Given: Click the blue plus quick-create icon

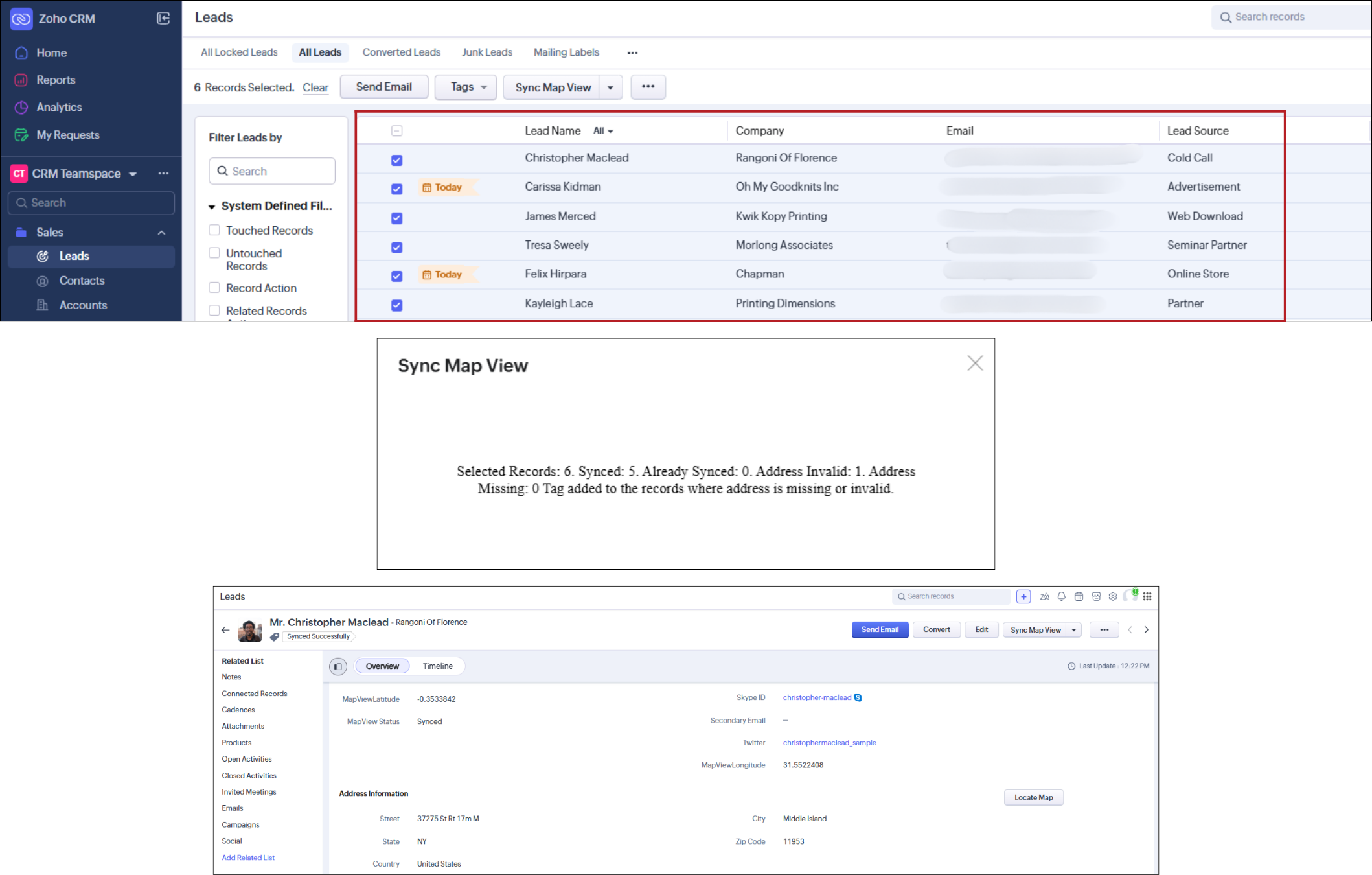Looking at the screenshot, I should (1023, 596).
